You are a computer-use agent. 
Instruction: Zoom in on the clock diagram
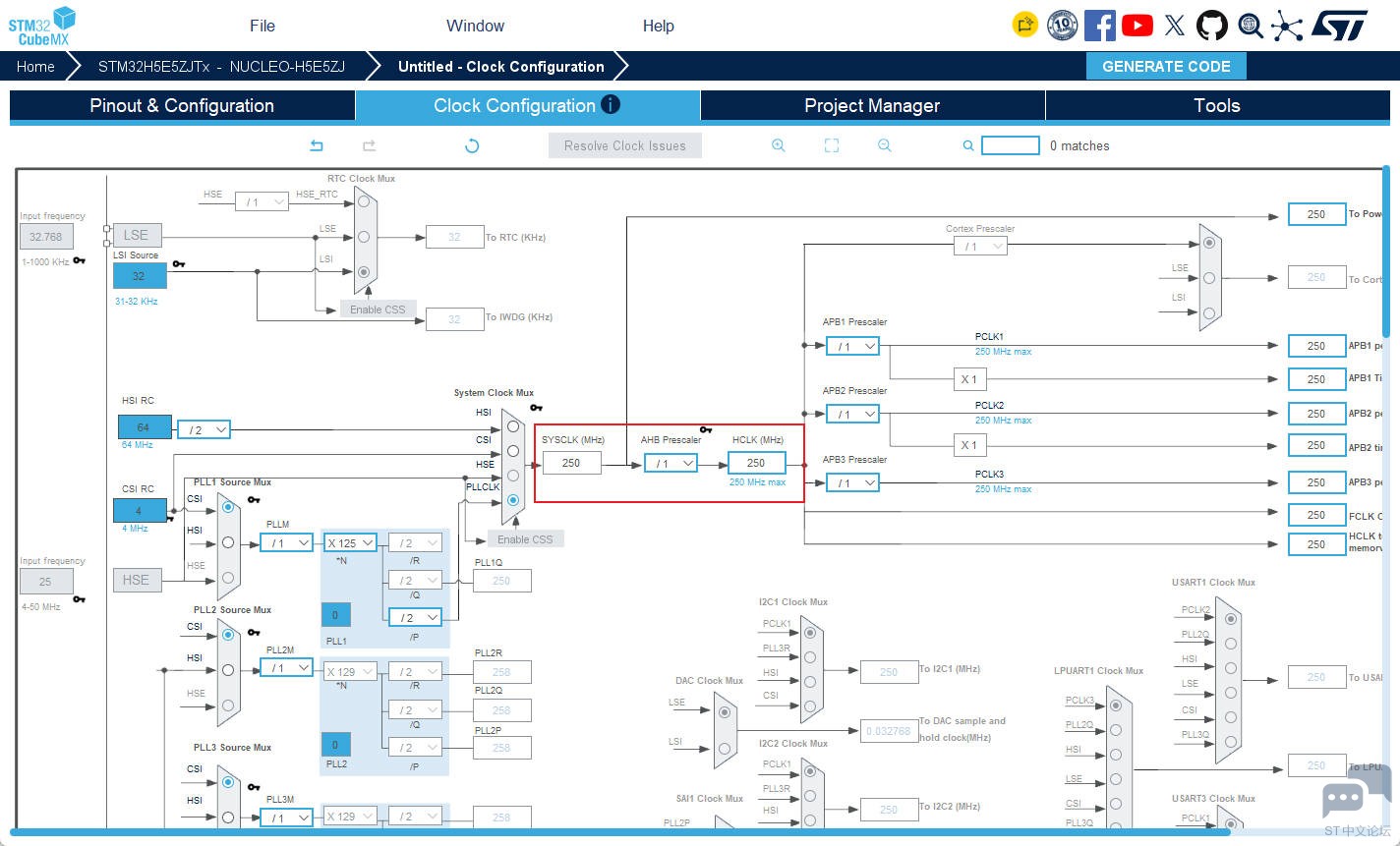(x=778, y=145)
